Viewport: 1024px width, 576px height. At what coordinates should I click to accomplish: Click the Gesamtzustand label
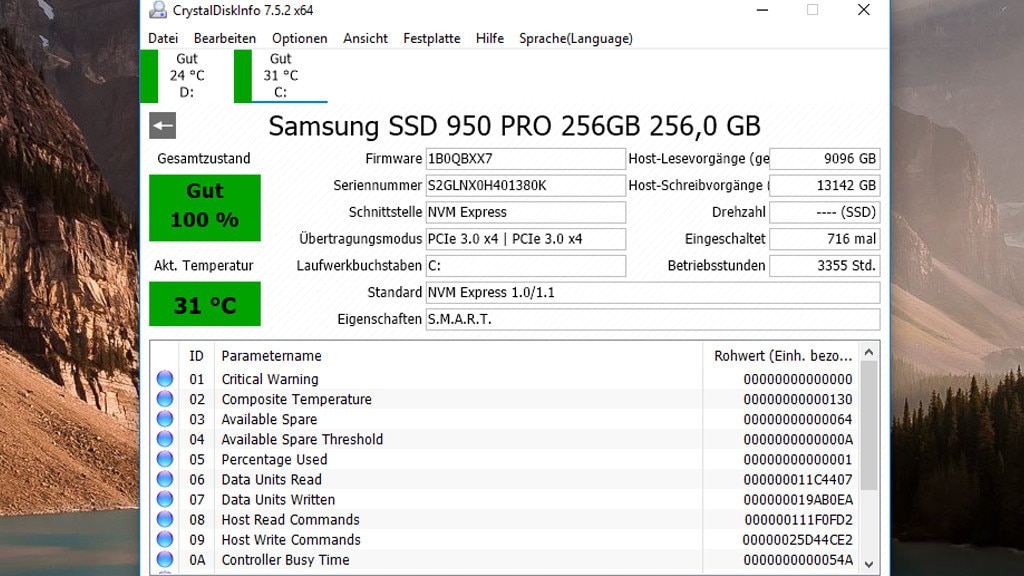pyautogui.click(x=204, y=159)
